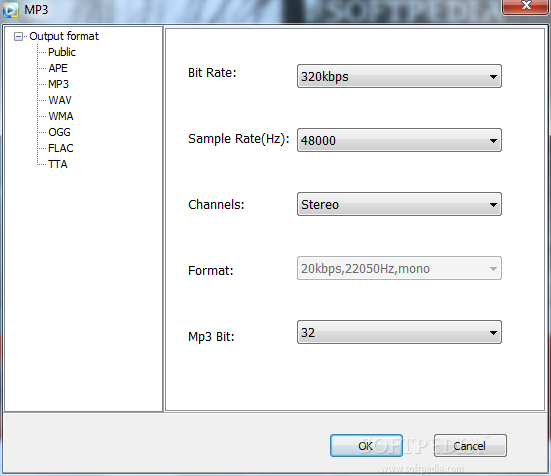Select MP3 in the format tree

click(x=58, y=84)
